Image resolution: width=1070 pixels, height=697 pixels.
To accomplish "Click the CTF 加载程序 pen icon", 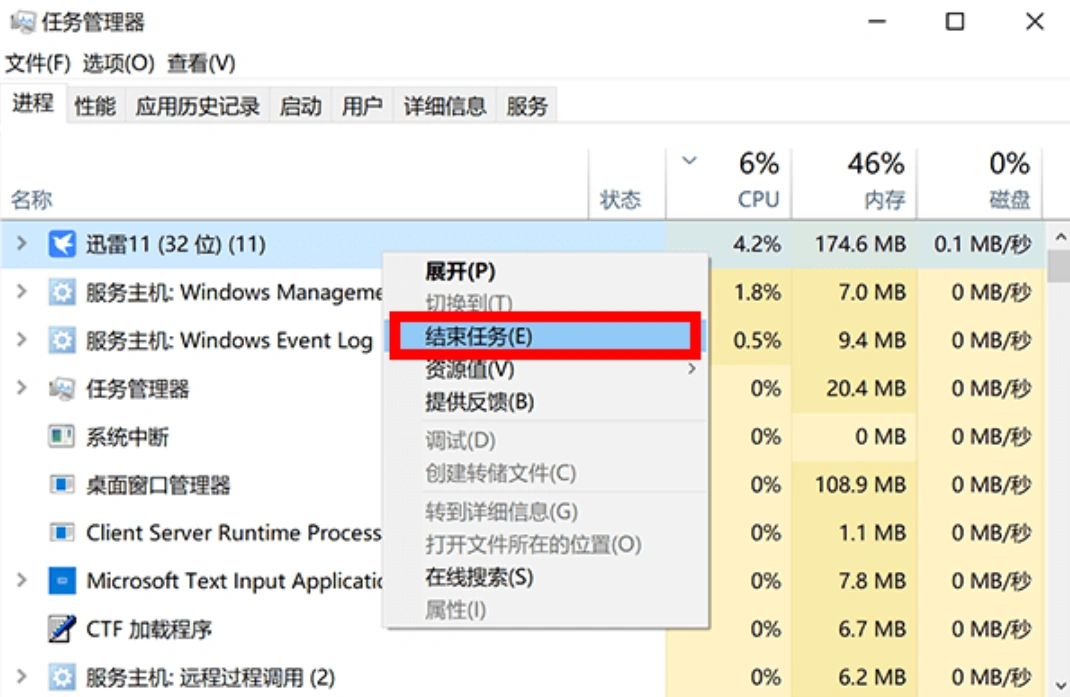I will coord(62,629).
